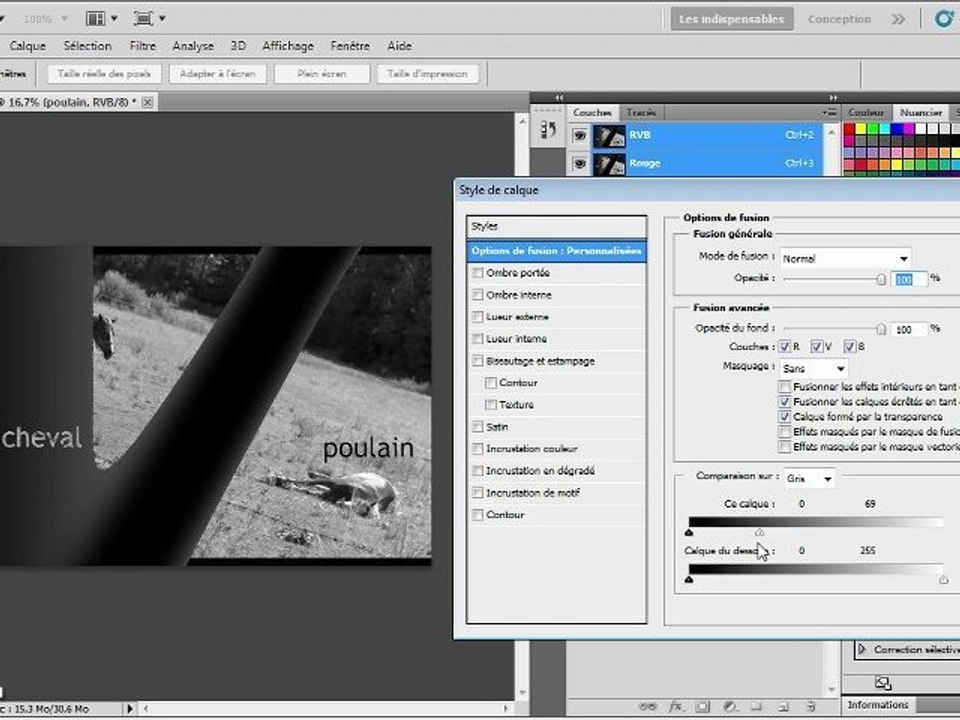Select the Conception workspace
This screenshot has width=960, height=720.
839,19
